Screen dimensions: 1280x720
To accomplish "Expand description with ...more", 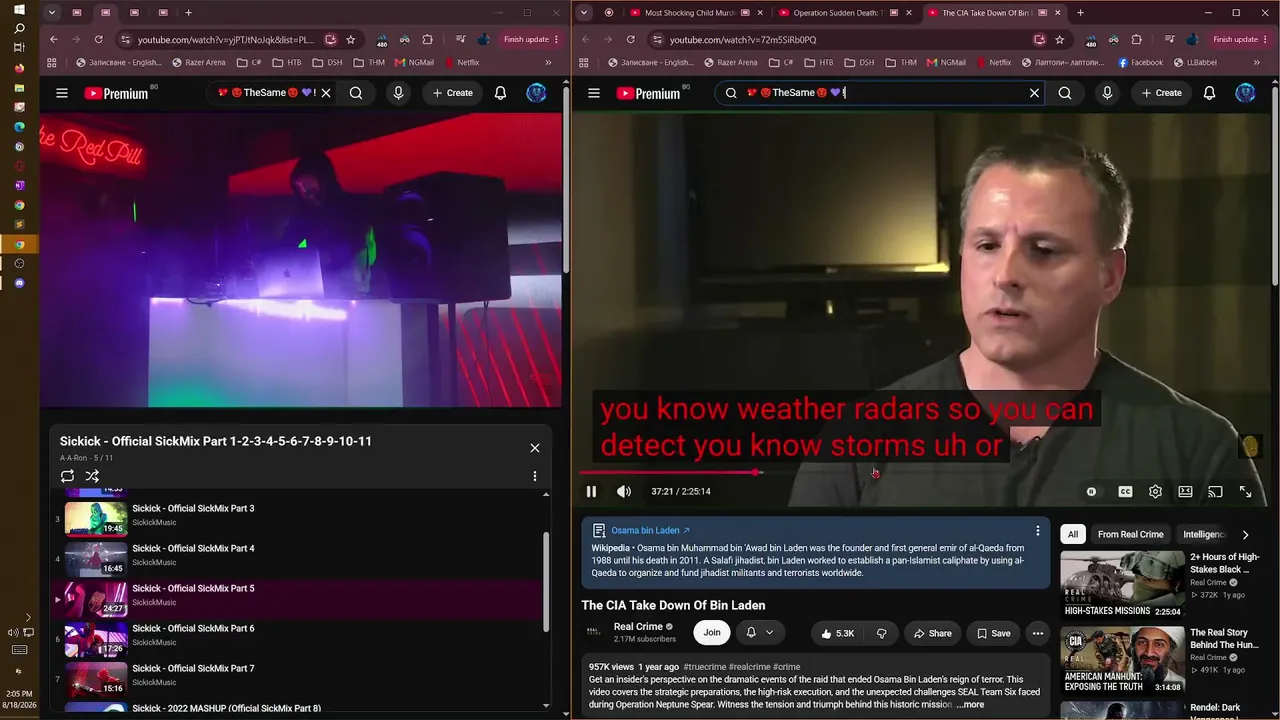I will 970,705.
